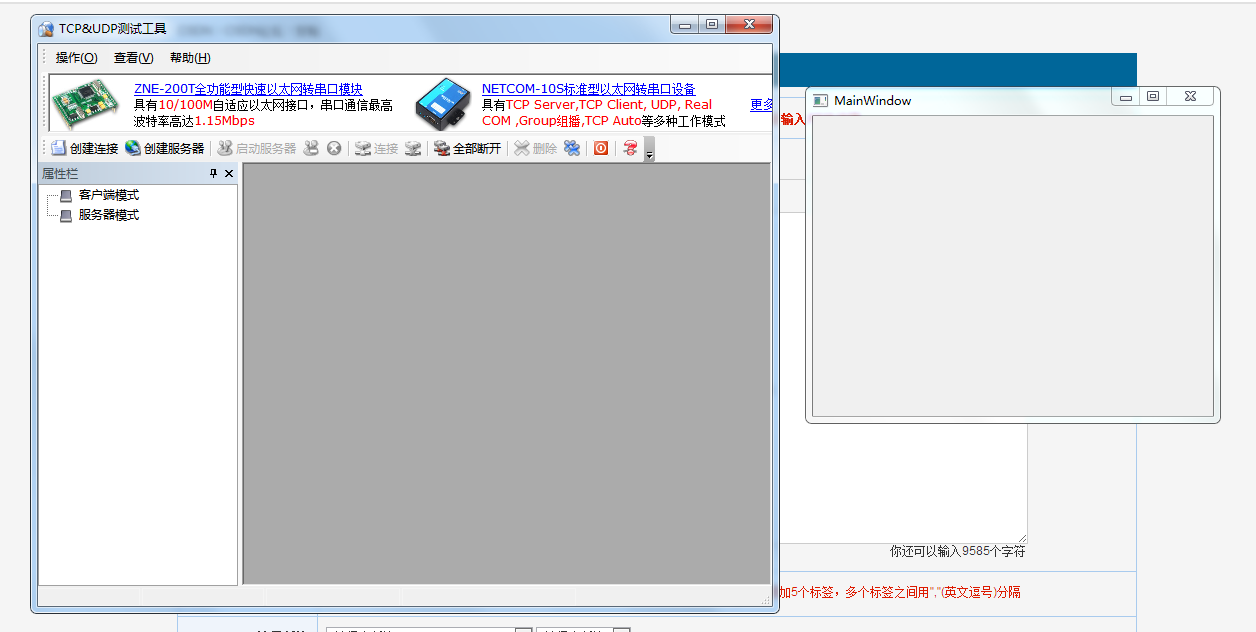Click the 删除 toolbar button
This screenshot has width=1256, height=632.
tap(536, 148)
